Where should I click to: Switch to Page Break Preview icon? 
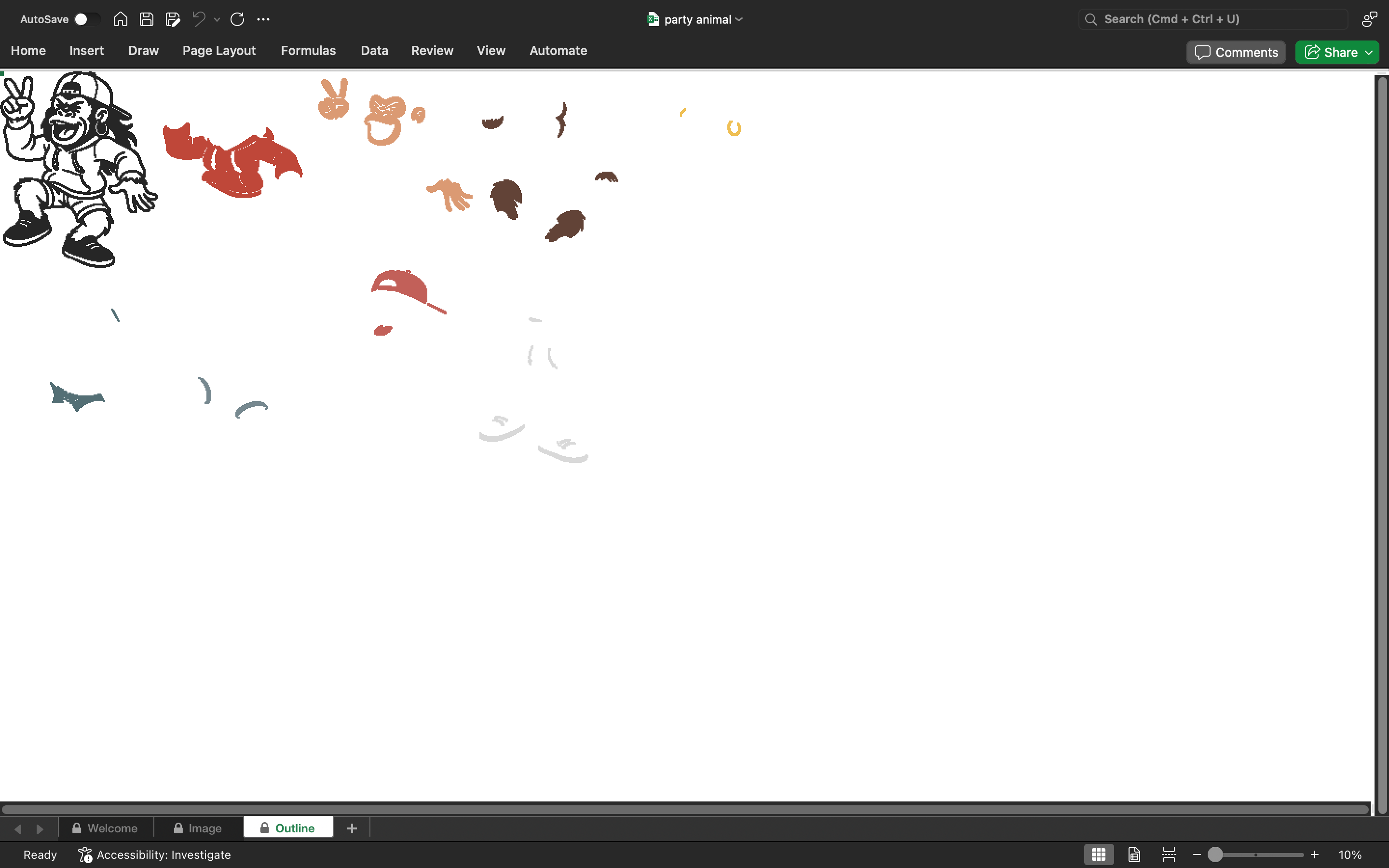tap(1169, 855)
